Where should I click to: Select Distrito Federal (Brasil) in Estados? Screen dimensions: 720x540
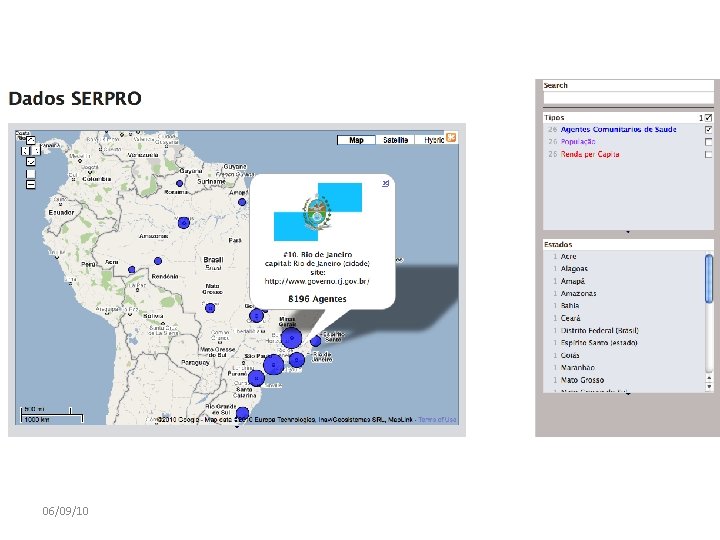[599, 330]
